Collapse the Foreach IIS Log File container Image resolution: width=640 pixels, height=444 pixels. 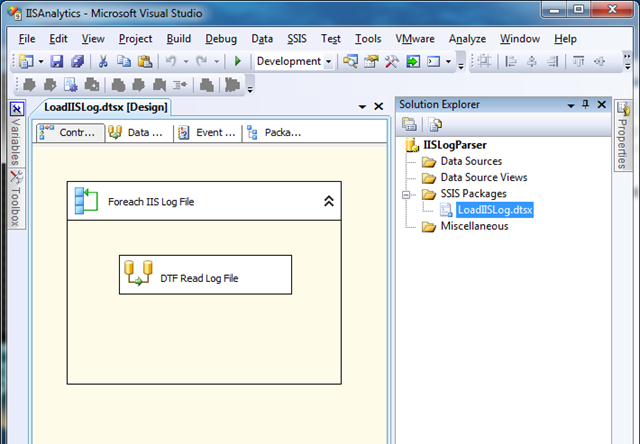click(329, 201)
